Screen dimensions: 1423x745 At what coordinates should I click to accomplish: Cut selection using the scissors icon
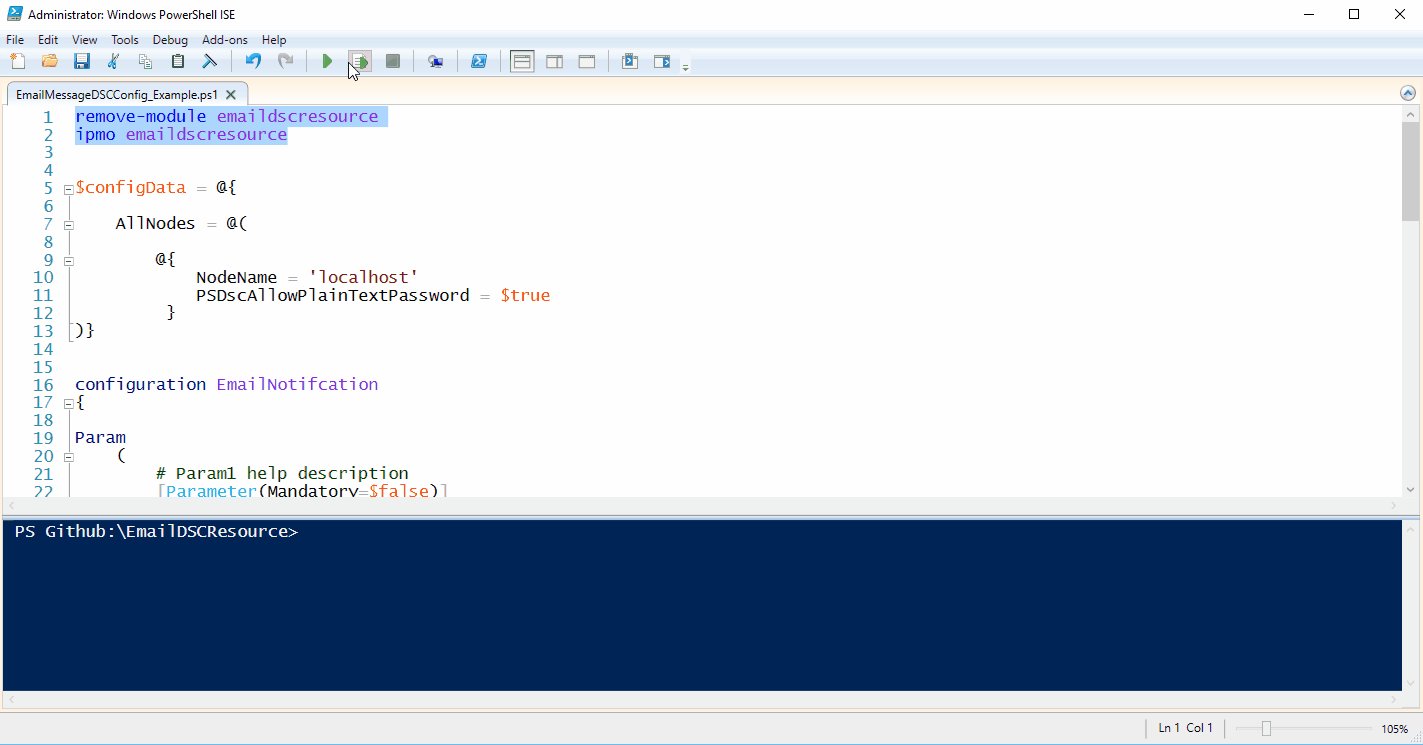(114, 62)
